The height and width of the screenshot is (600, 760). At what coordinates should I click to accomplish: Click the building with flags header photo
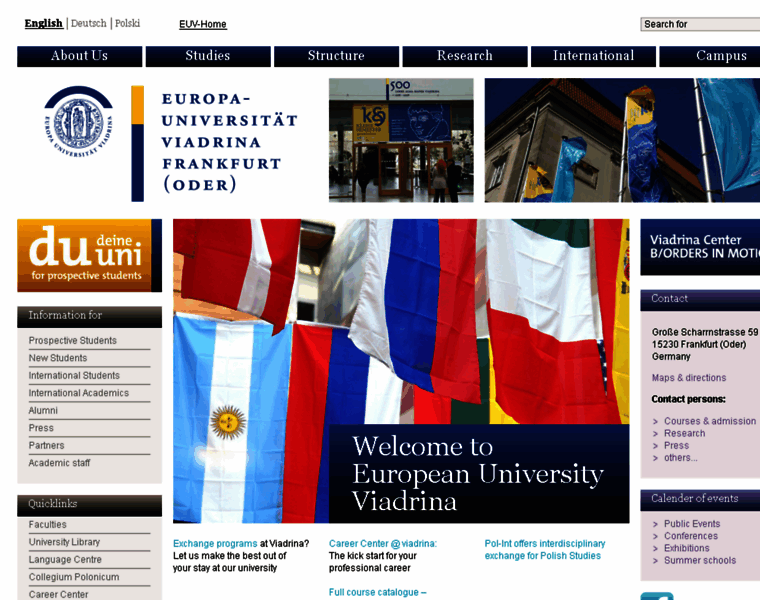(x=622, y=140)
